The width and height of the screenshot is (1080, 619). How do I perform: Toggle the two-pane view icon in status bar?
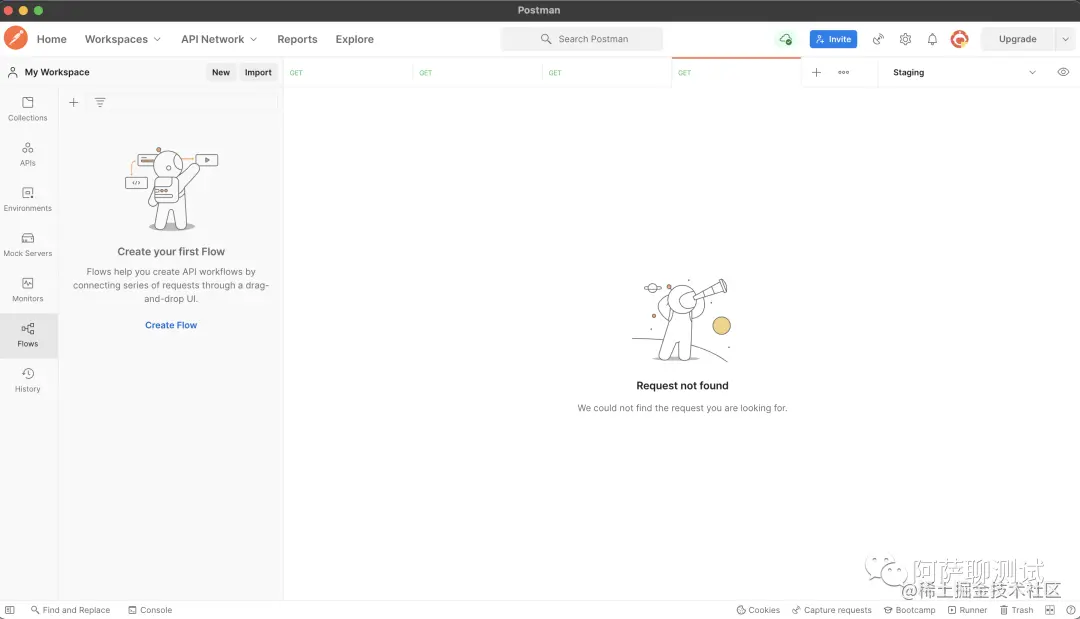1050,610
